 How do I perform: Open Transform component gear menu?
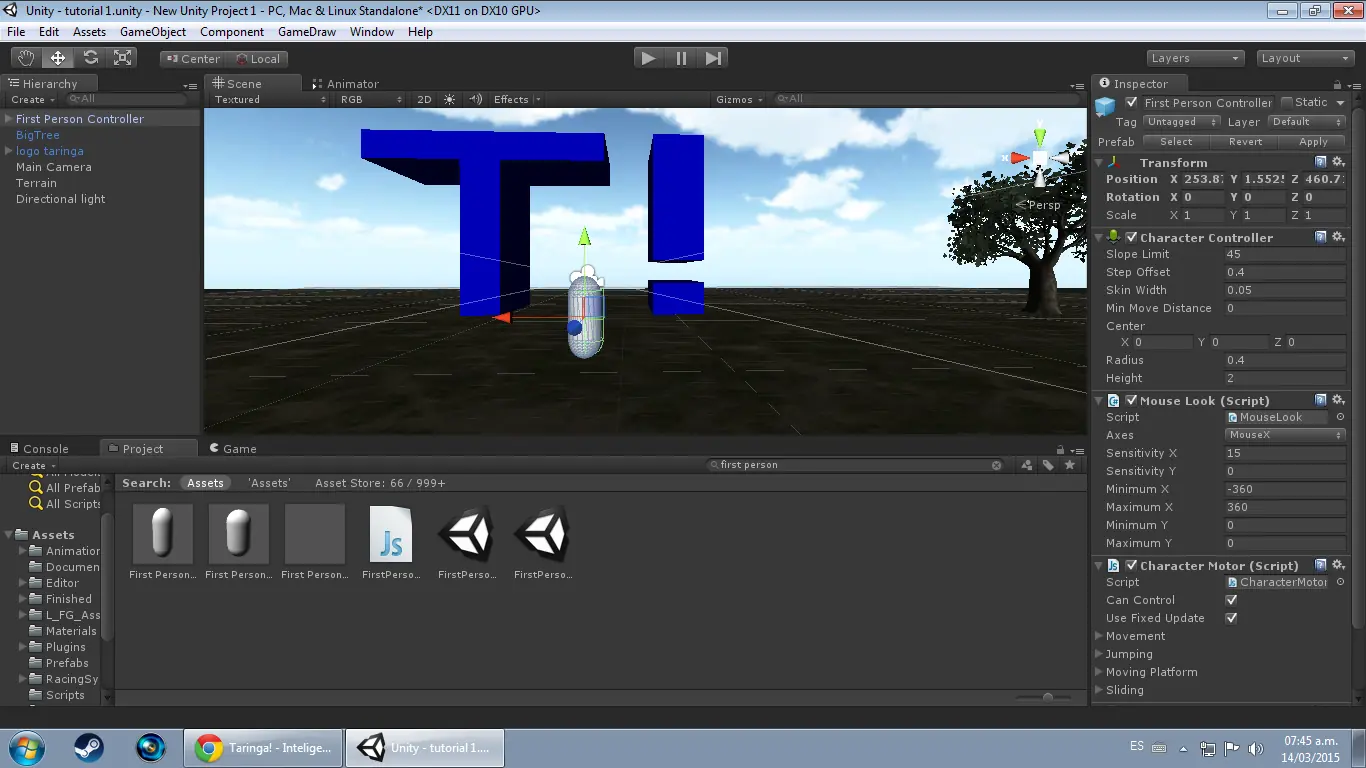click(1338, 162)
